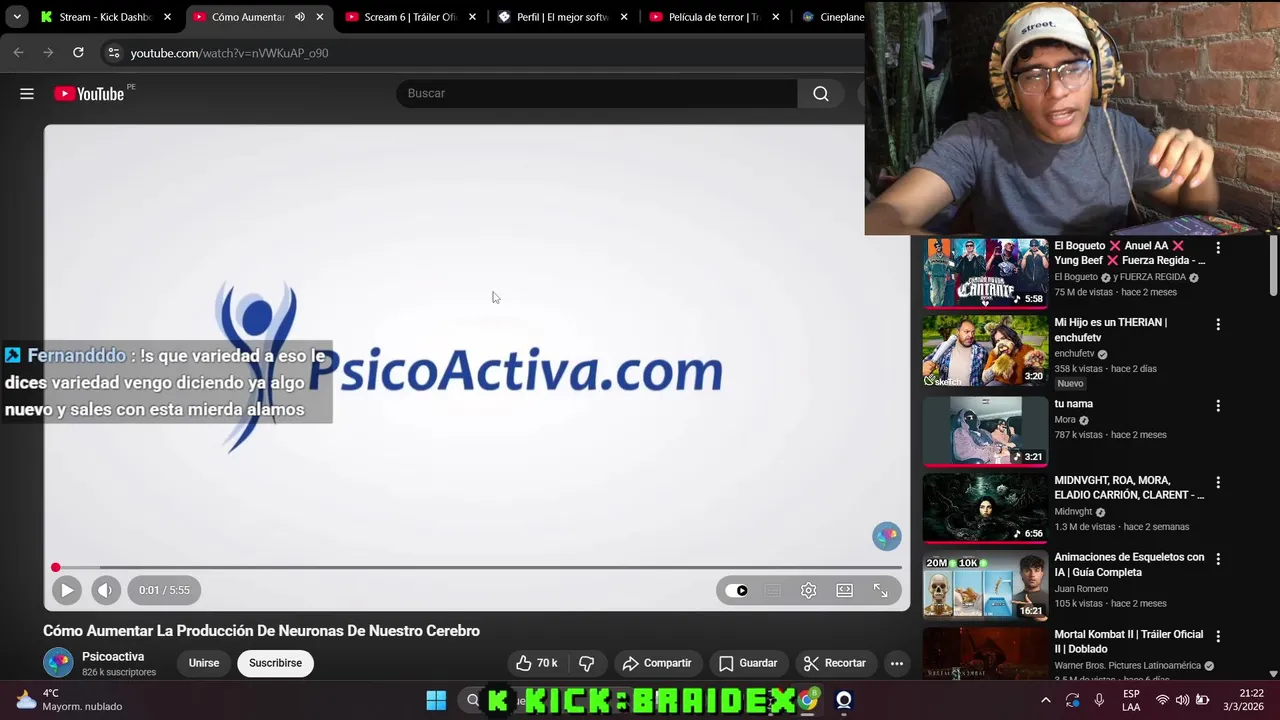The width and height of the screenshot is (1280, 720).
Task: Toggle the autoplay switch in the player
Action: (x=737, y=590)
